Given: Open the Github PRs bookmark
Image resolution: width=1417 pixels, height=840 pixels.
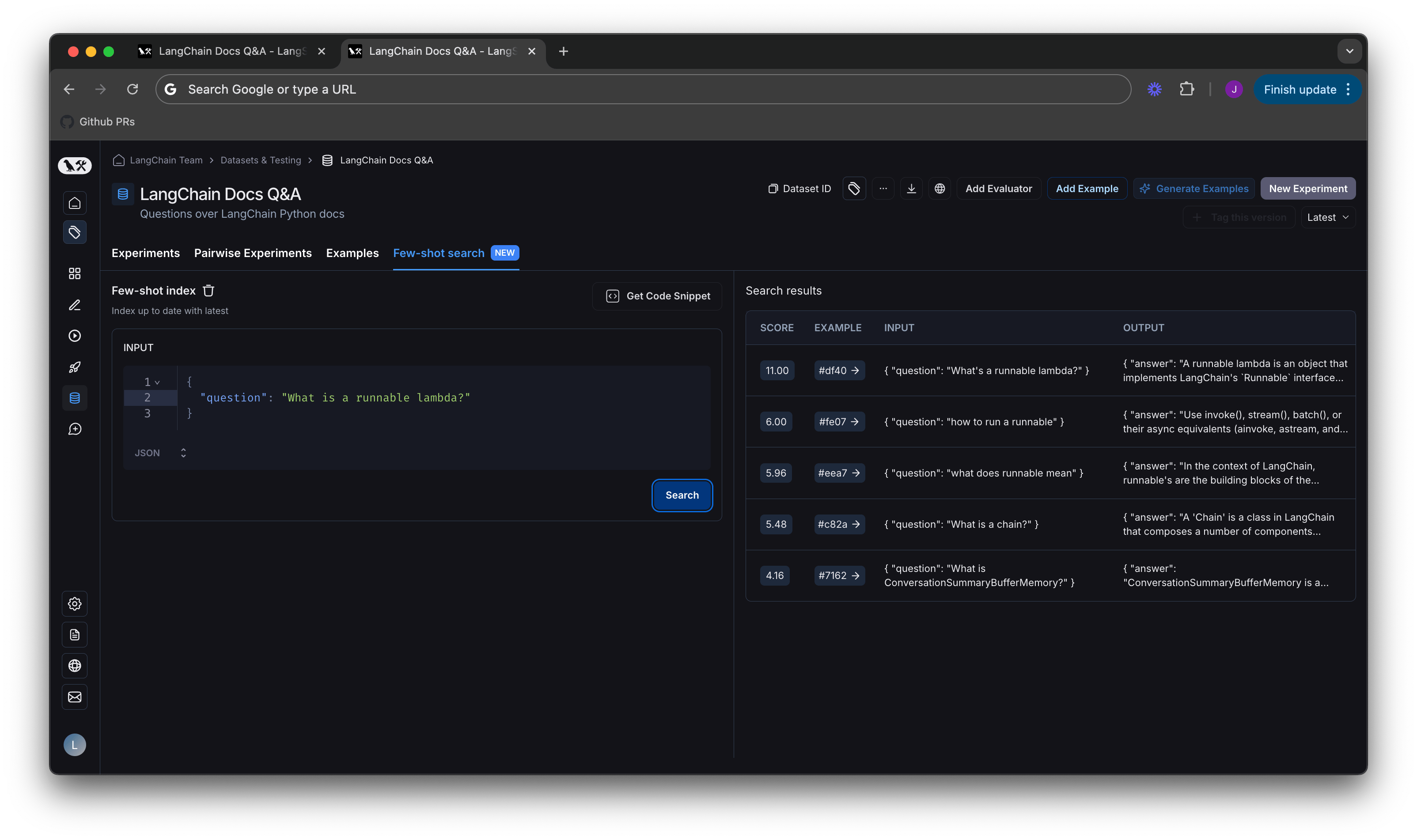Looking at the screenshot, I should pos(98,122).
